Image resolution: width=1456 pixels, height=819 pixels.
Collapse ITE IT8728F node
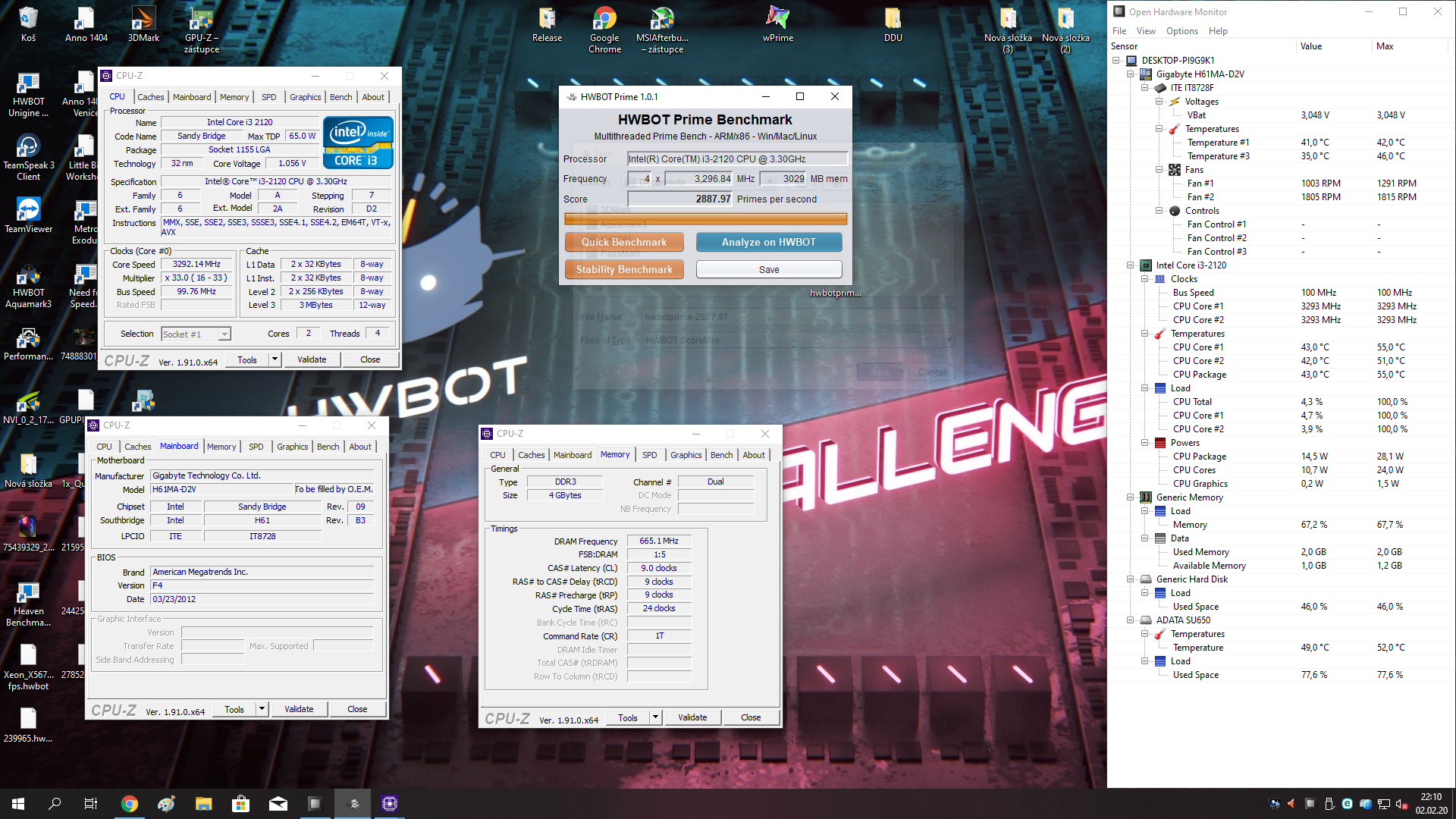tap(1145, 88)
